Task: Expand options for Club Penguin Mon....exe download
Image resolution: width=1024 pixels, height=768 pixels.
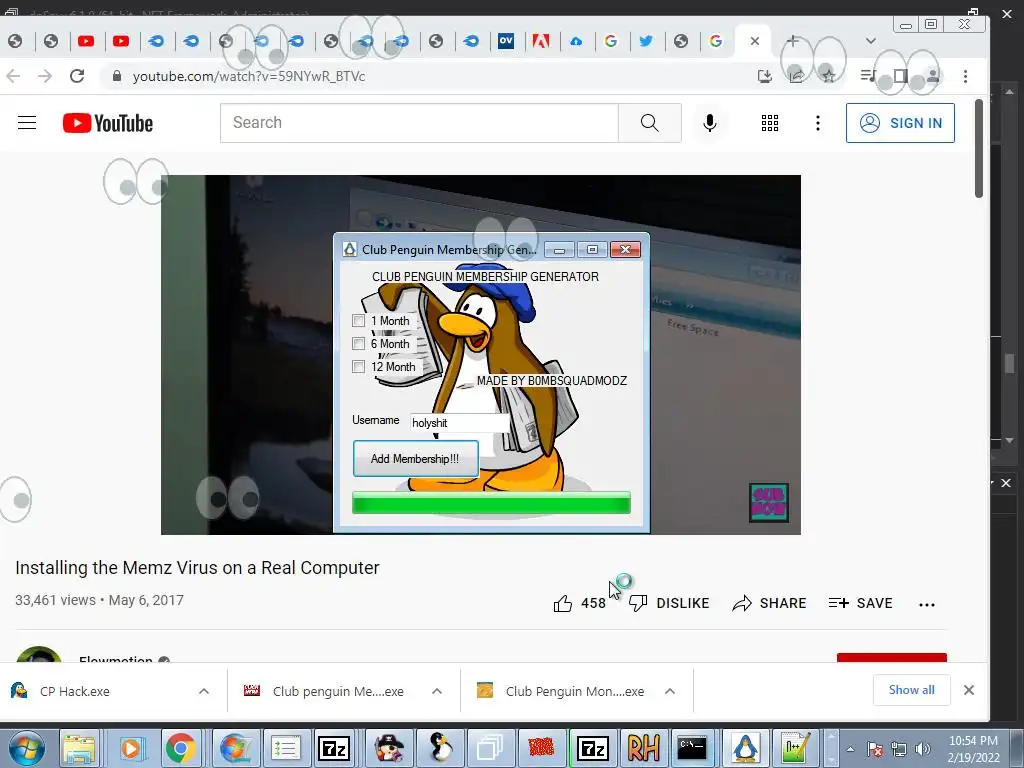Action: tap(670, 691)
